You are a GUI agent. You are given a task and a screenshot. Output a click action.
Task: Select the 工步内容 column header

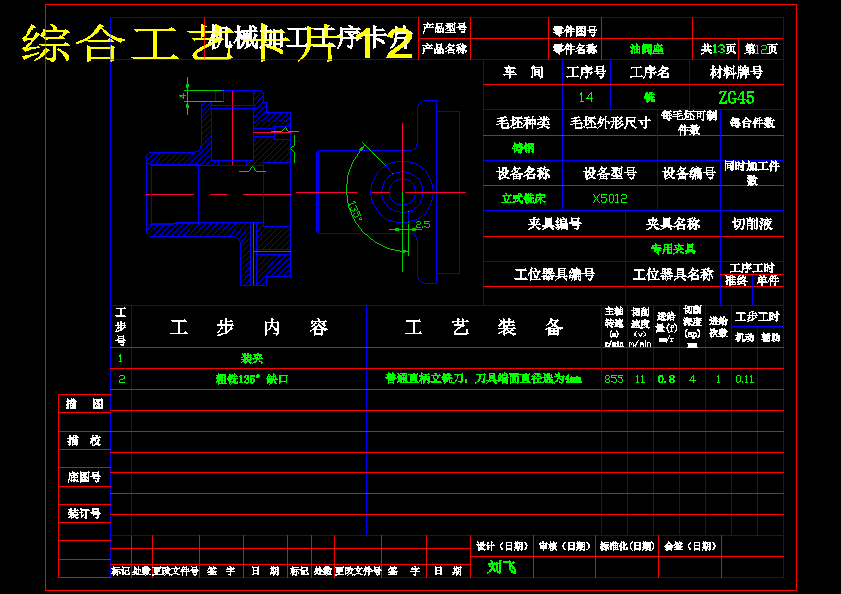pyautogui.click(x=249, y=327)
